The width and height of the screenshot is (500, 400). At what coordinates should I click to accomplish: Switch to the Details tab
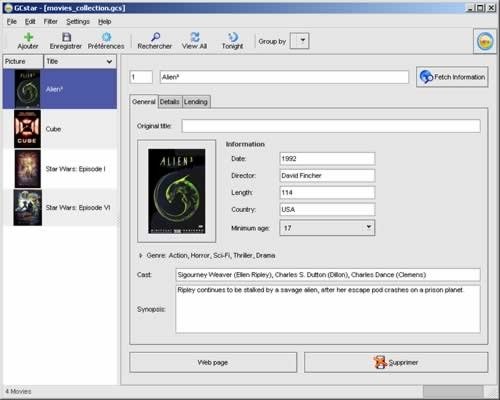(170, 102)
